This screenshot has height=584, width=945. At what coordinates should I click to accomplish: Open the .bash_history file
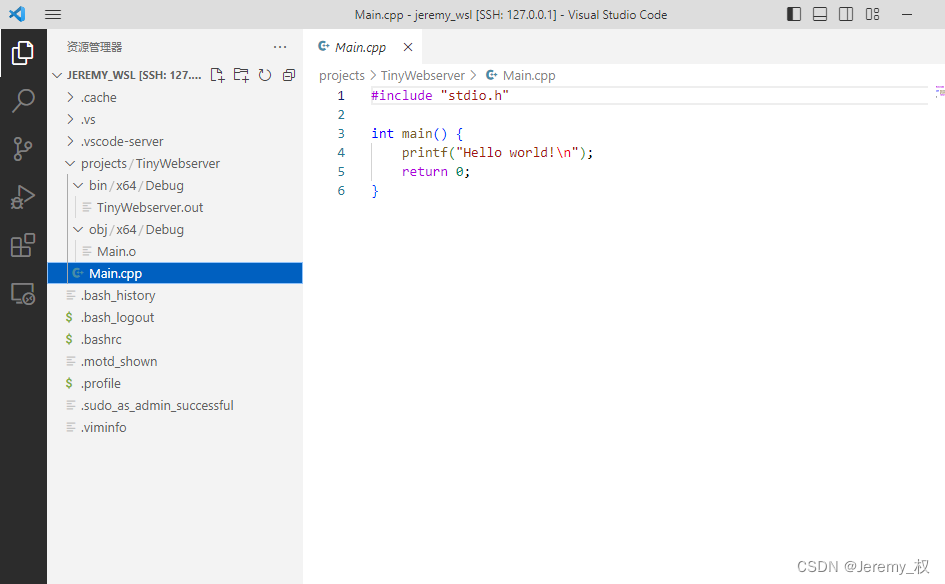pyautogui.click(x=175, y=295)
